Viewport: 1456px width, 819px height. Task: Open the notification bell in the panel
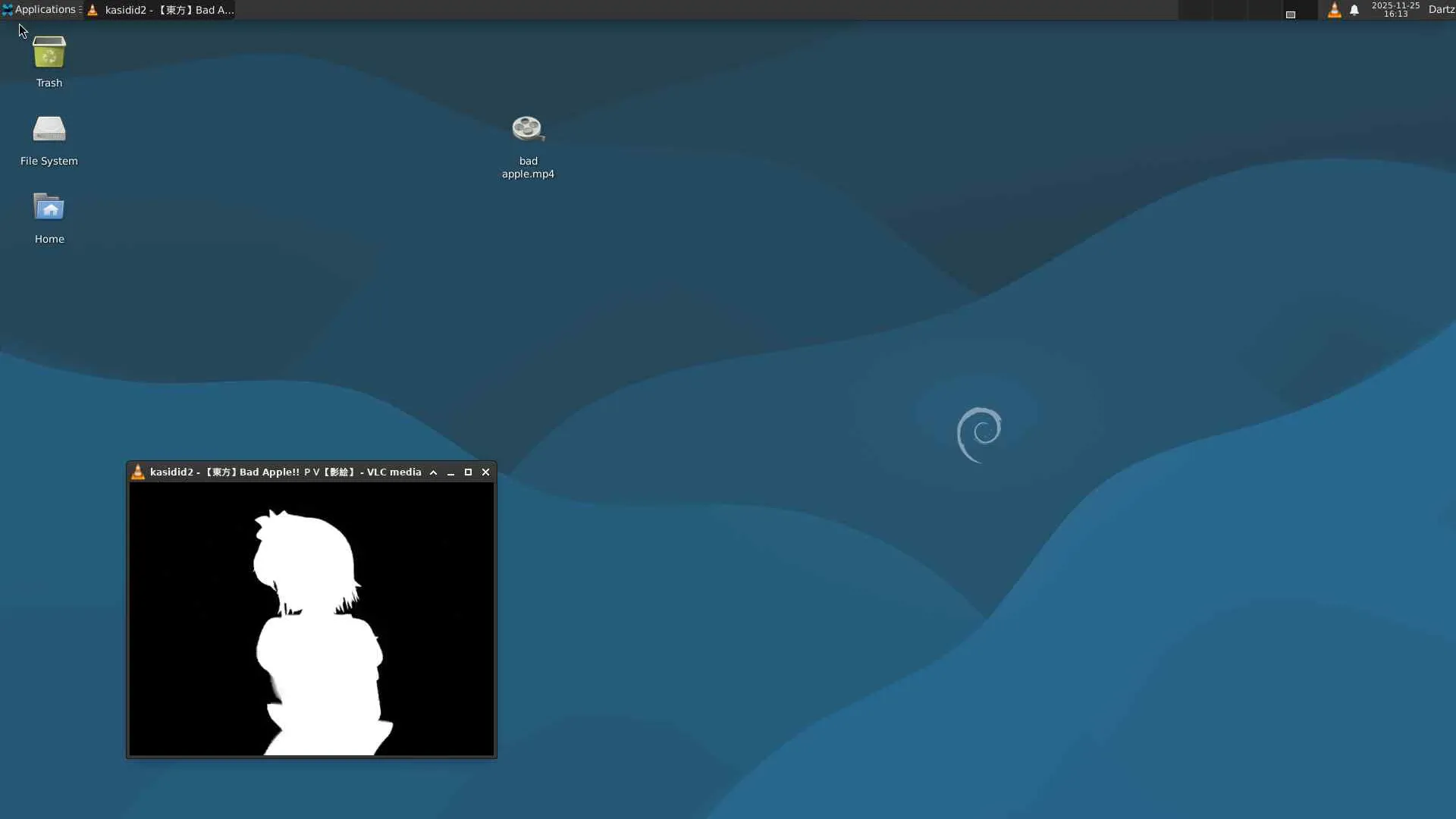coord(1354,10)
